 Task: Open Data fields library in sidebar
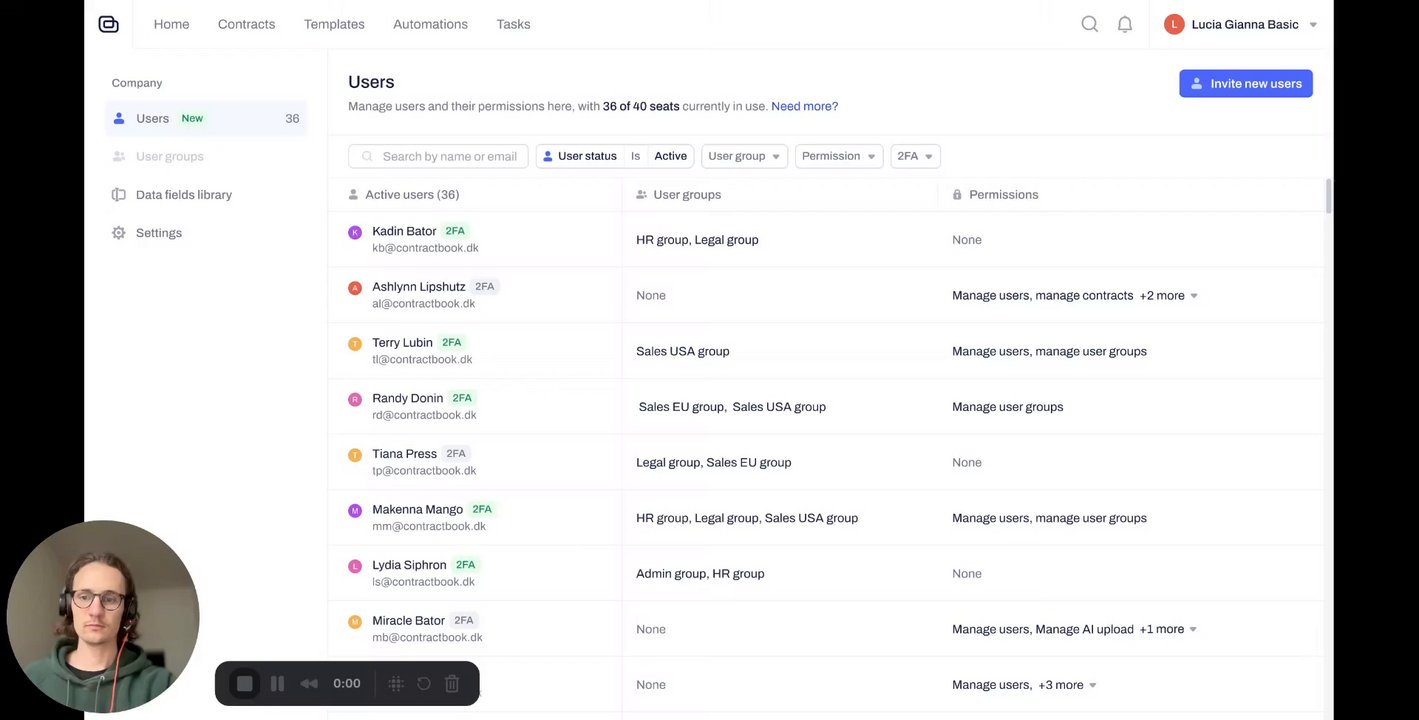click(x=183, y=195)
